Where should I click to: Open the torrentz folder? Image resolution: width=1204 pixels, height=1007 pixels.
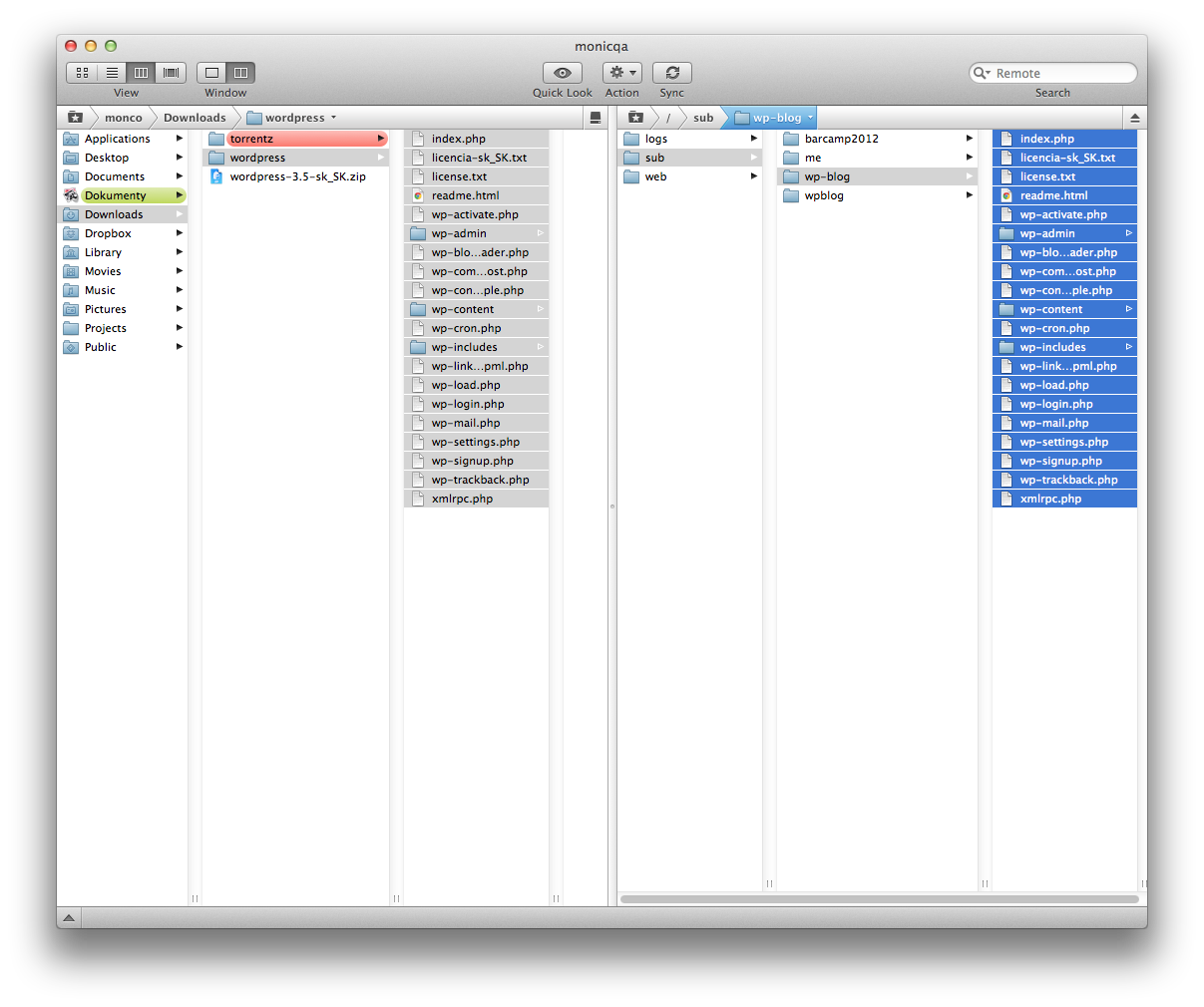(251, 139)
